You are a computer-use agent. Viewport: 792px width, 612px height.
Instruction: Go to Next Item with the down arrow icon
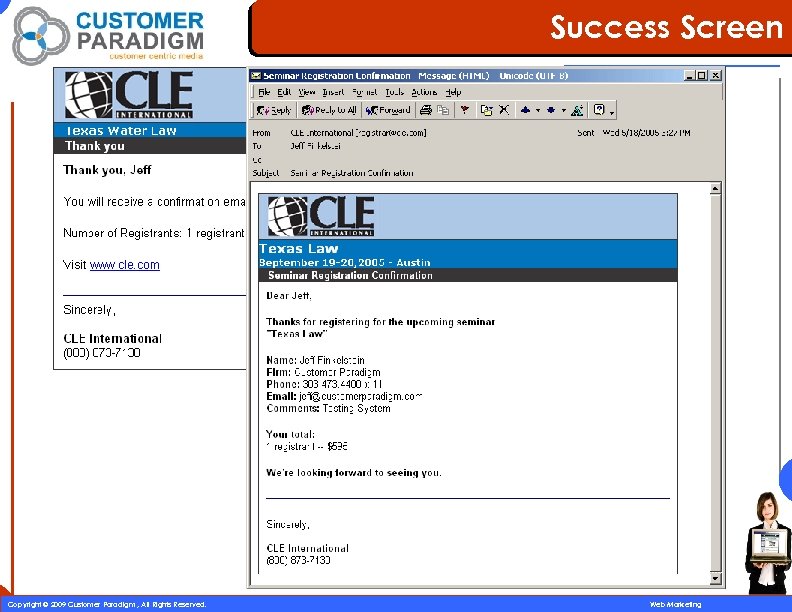[551, 110]
